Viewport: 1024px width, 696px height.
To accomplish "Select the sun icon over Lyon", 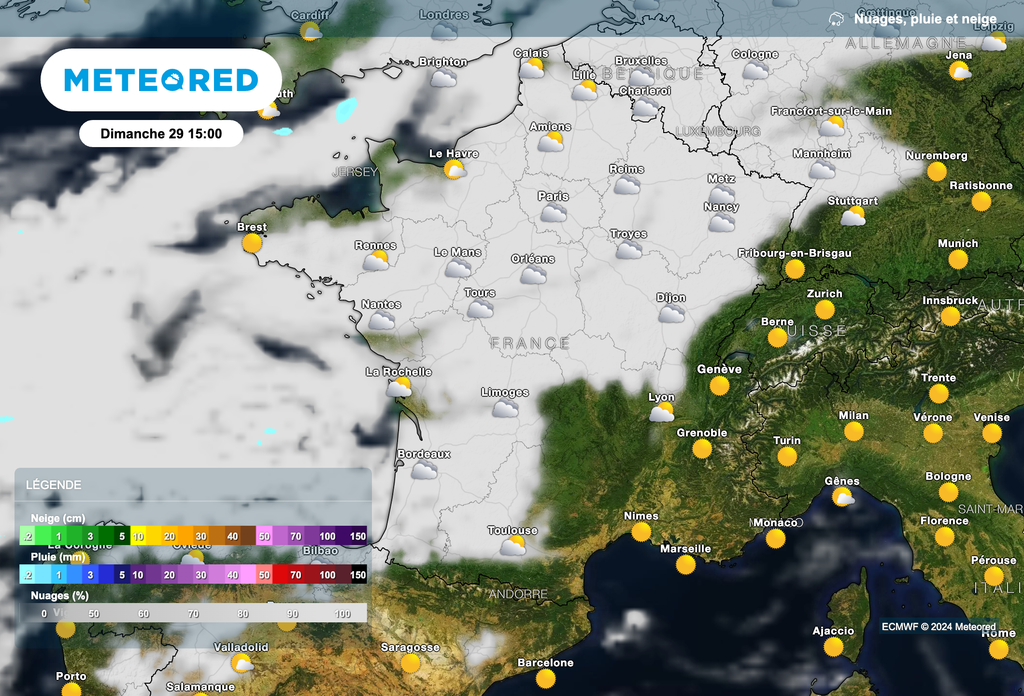I will pyautogui.click(x=662, y=413).
